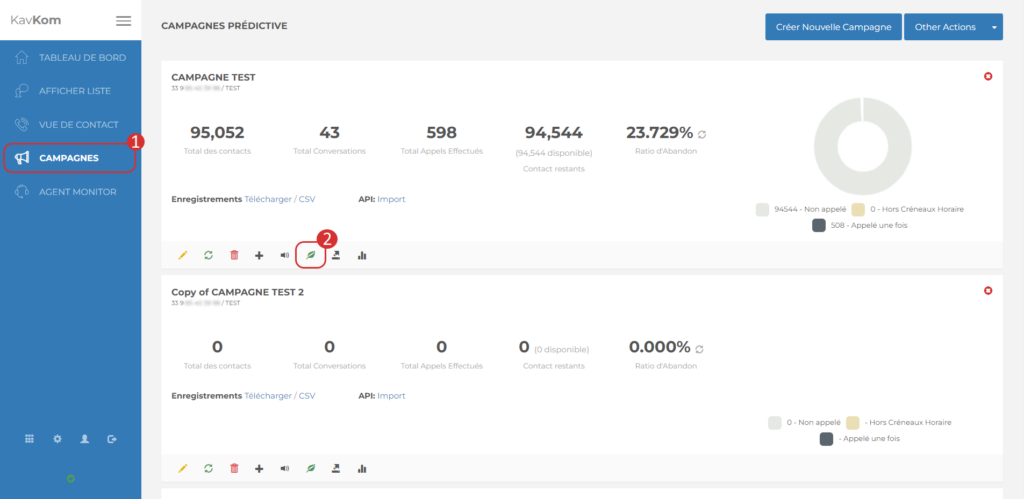1024x499 pixels.
Task: Open the settings gear in the sidebar footer
Action: click(x=57, y=438)
